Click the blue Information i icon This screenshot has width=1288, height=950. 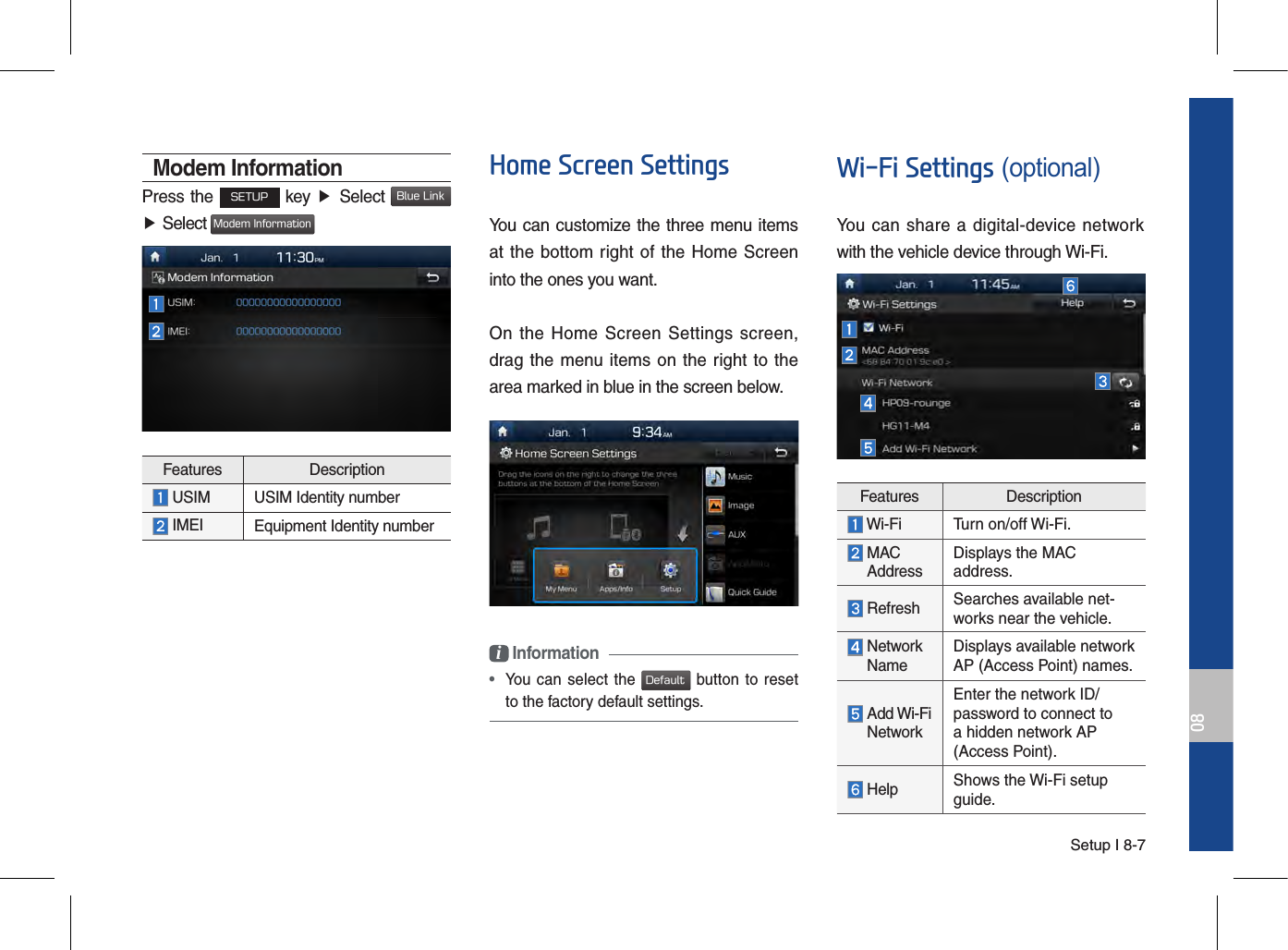(x=499, y=653)
